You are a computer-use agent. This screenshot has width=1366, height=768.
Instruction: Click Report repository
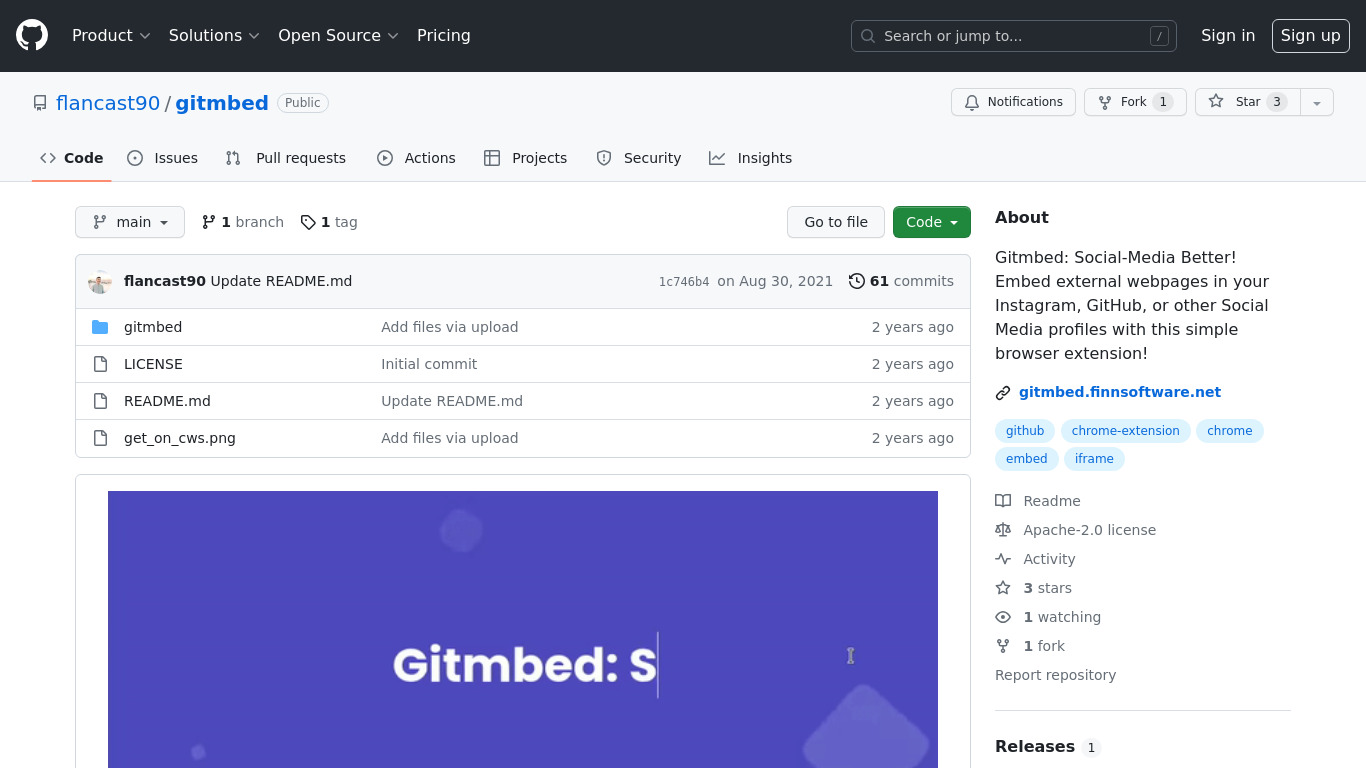(x=1055, y=675)
